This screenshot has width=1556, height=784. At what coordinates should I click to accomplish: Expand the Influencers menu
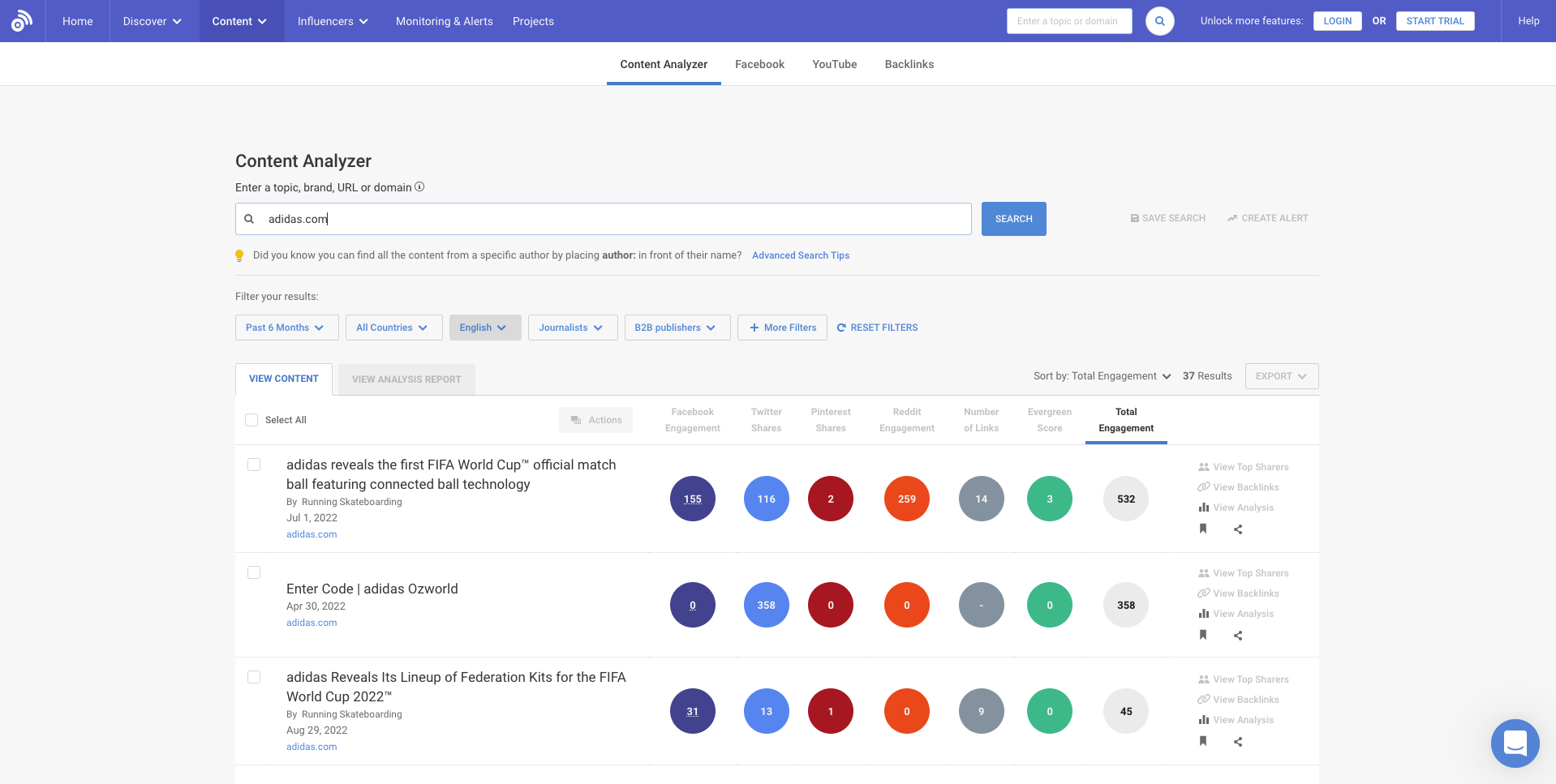click(x=333, y=21)
